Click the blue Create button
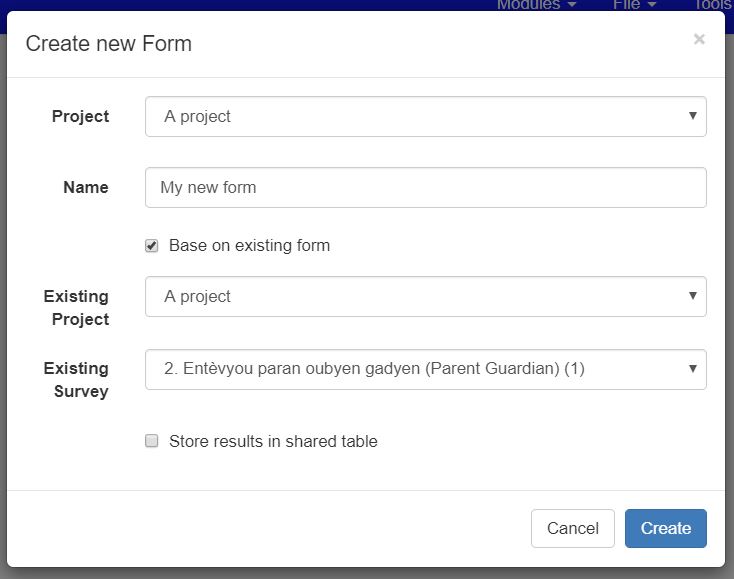Screen dimensions: 734x579 coord(665,529)
